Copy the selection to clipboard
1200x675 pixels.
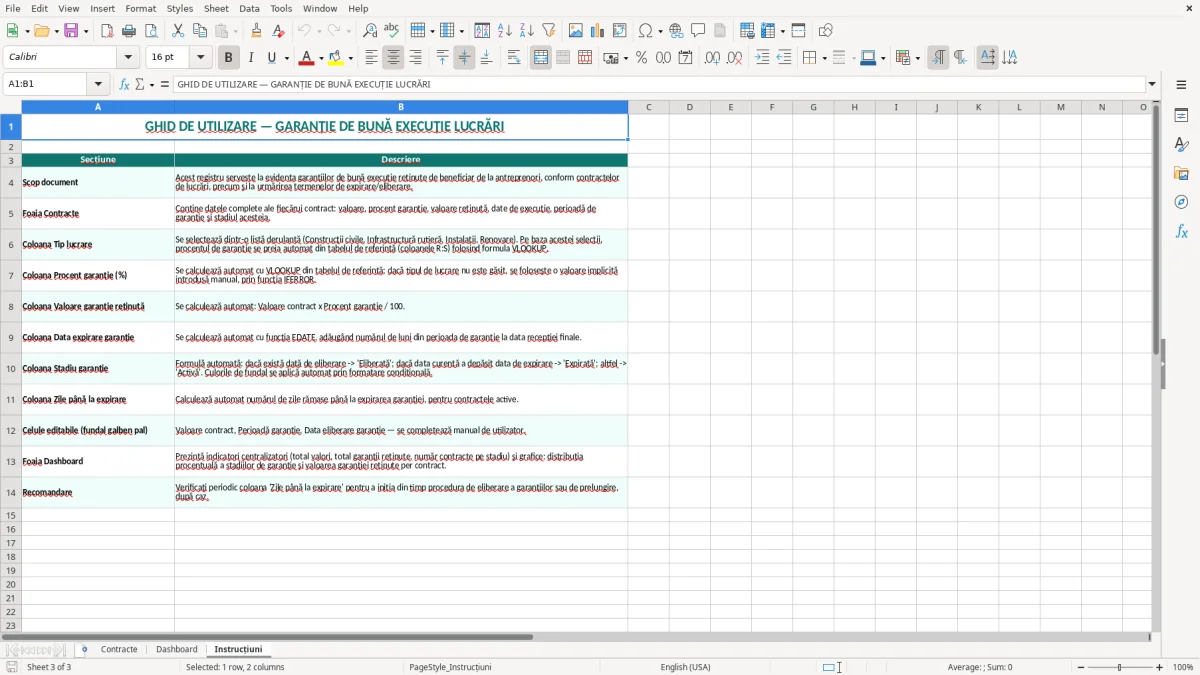click(199, 31)
